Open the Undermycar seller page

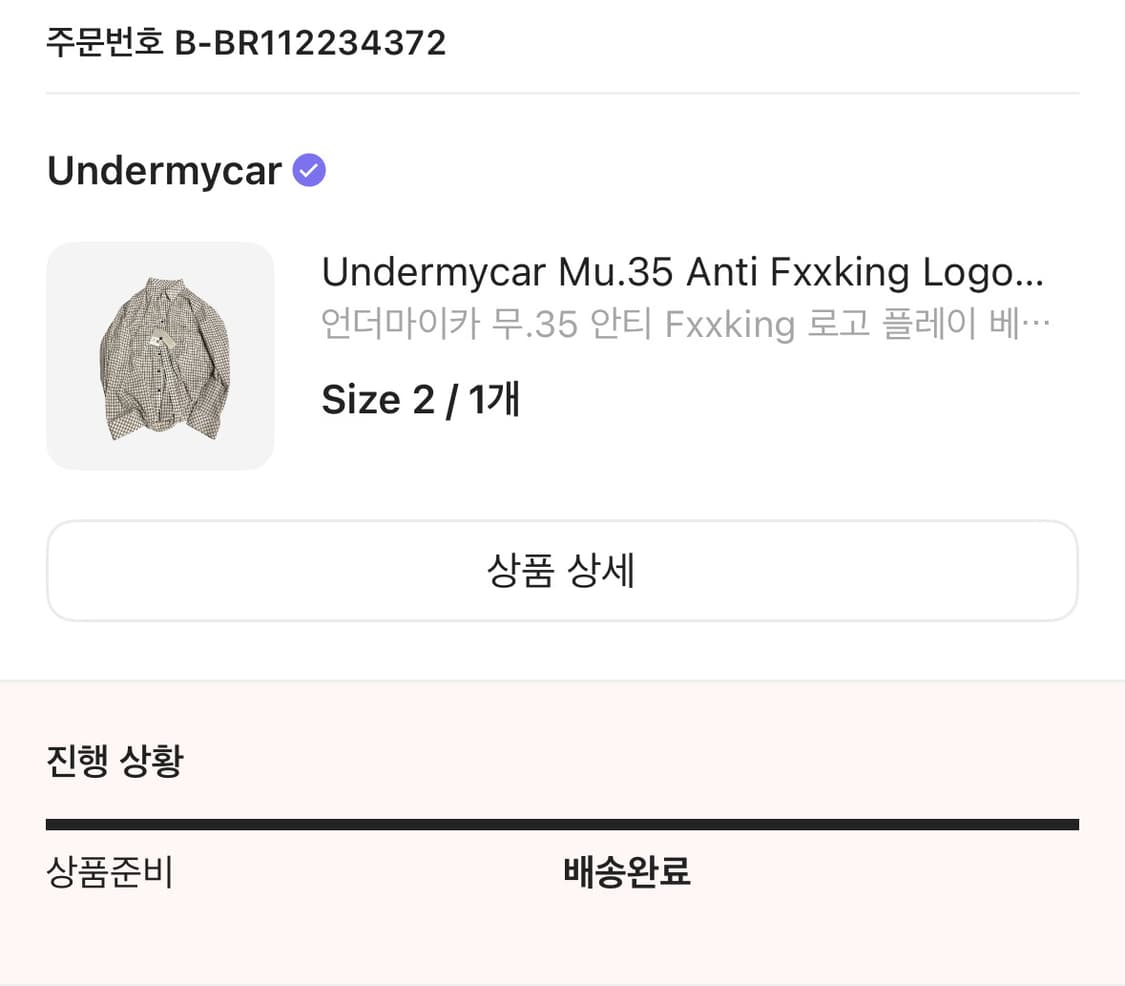pos(163,171)
